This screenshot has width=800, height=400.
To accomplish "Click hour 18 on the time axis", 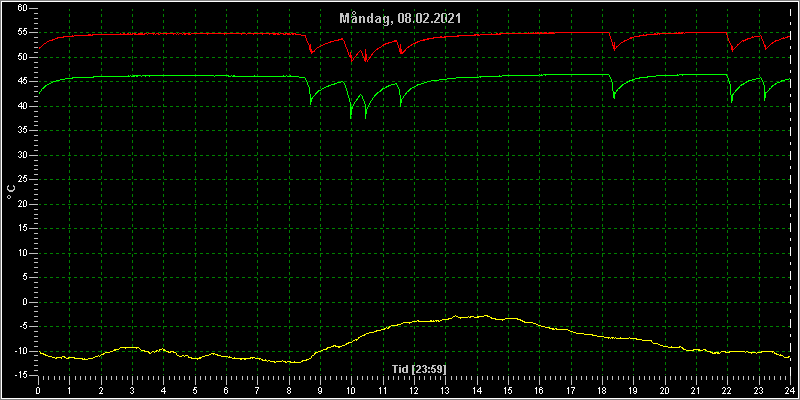I will pyautogui.click(x=602, y=390).
